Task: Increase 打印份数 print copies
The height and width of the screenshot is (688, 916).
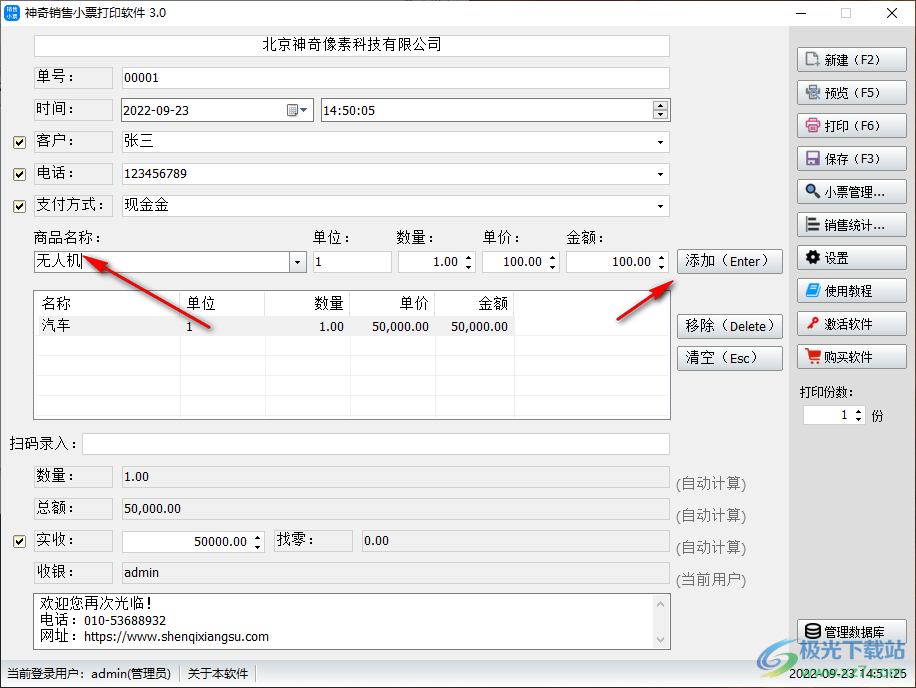Action: 858,411
